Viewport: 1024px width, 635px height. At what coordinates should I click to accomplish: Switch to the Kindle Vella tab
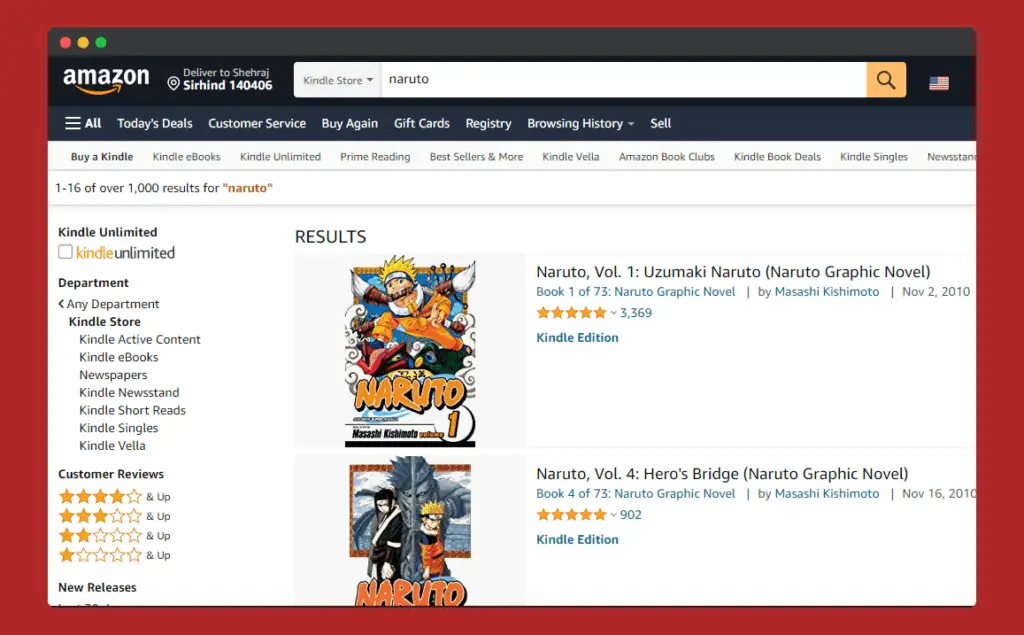[x=571, y=157]
